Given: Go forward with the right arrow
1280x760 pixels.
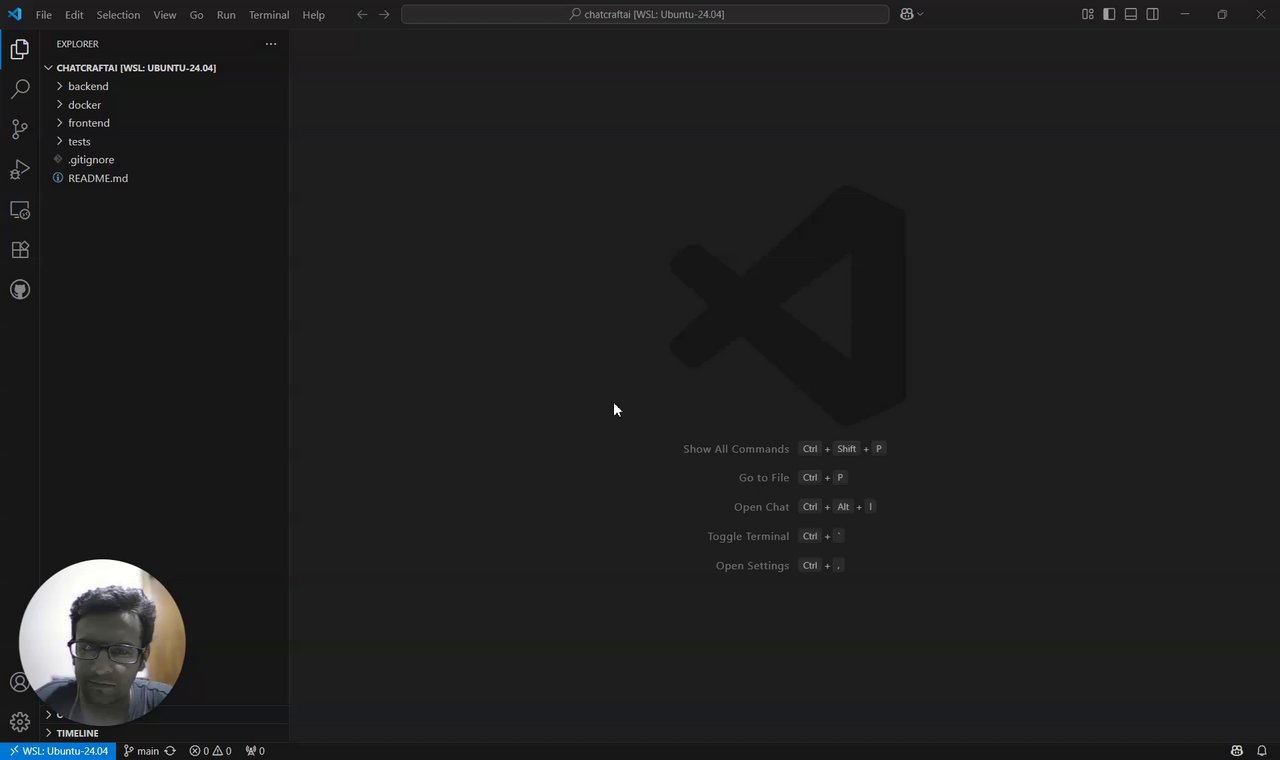Looking at the screenshot, I should click(x=384, y=14).
